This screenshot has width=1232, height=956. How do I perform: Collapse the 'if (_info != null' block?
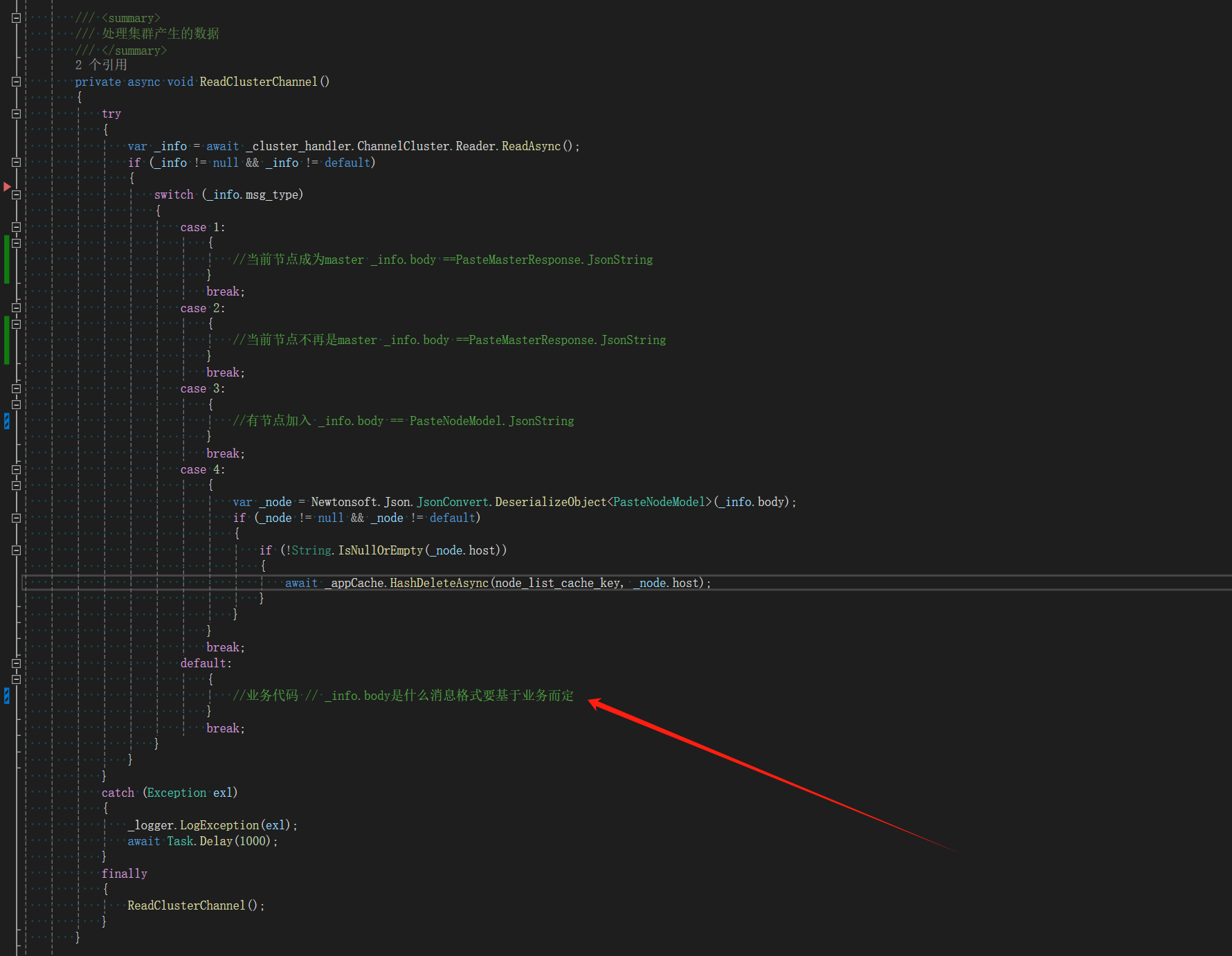coord(16,163)
